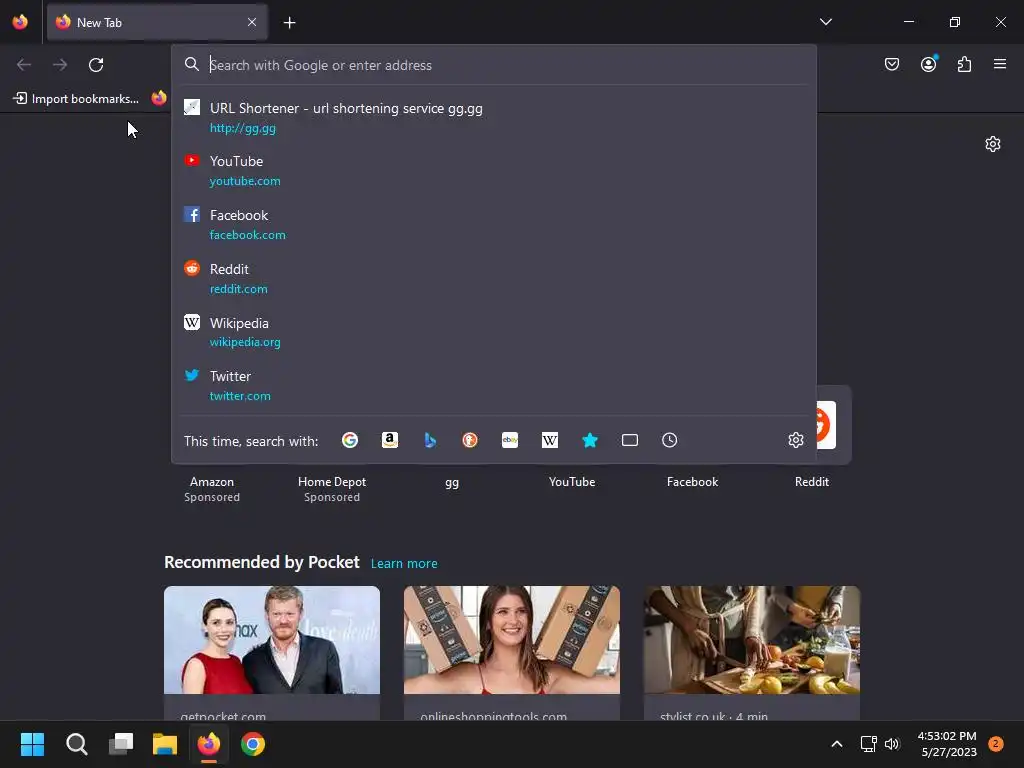Click the address bar search field

[x=494, y=65]
